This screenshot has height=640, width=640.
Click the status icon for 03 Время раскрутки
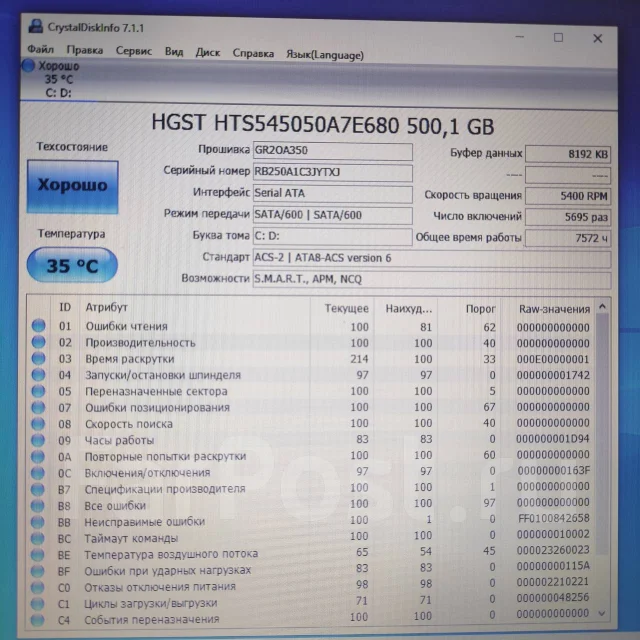[38, 358]
